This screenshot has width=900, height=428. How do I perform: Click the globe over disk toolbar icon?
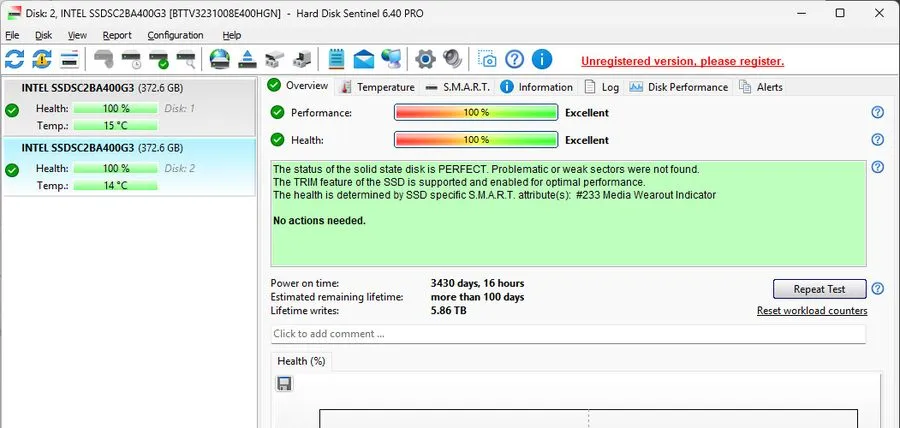(220, 59)
